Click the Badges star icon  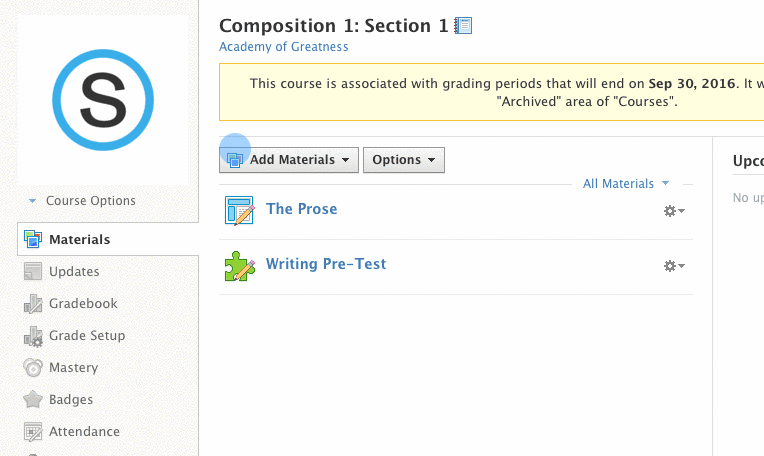click(33, 399)
